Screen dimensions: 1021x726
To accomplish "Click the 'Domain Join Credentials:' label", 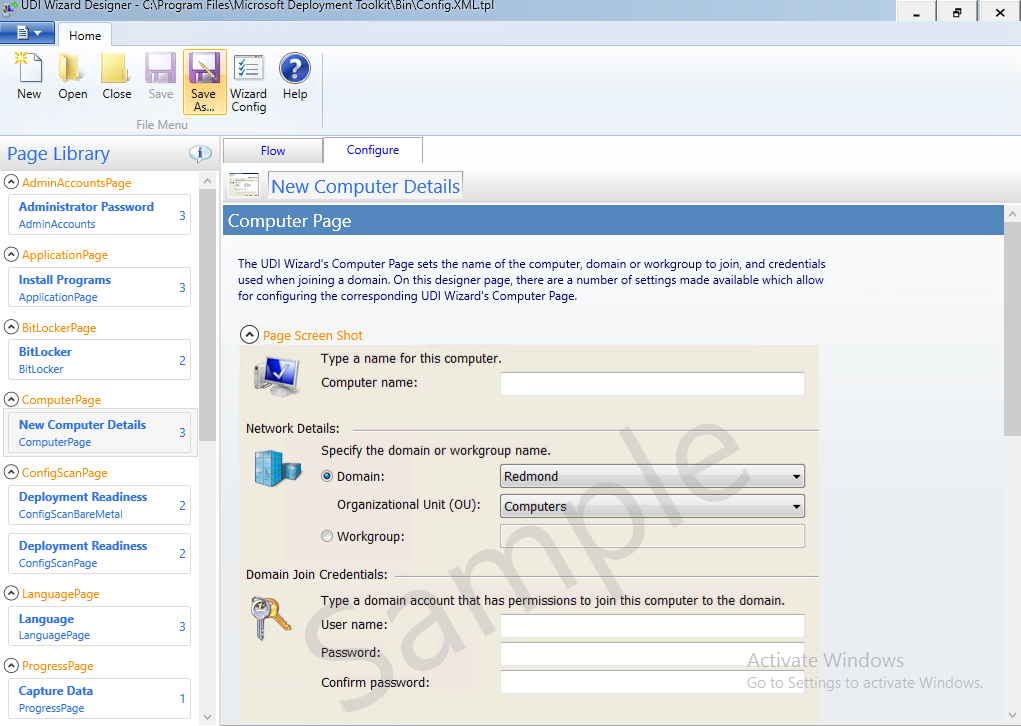I will click(316, 574).
